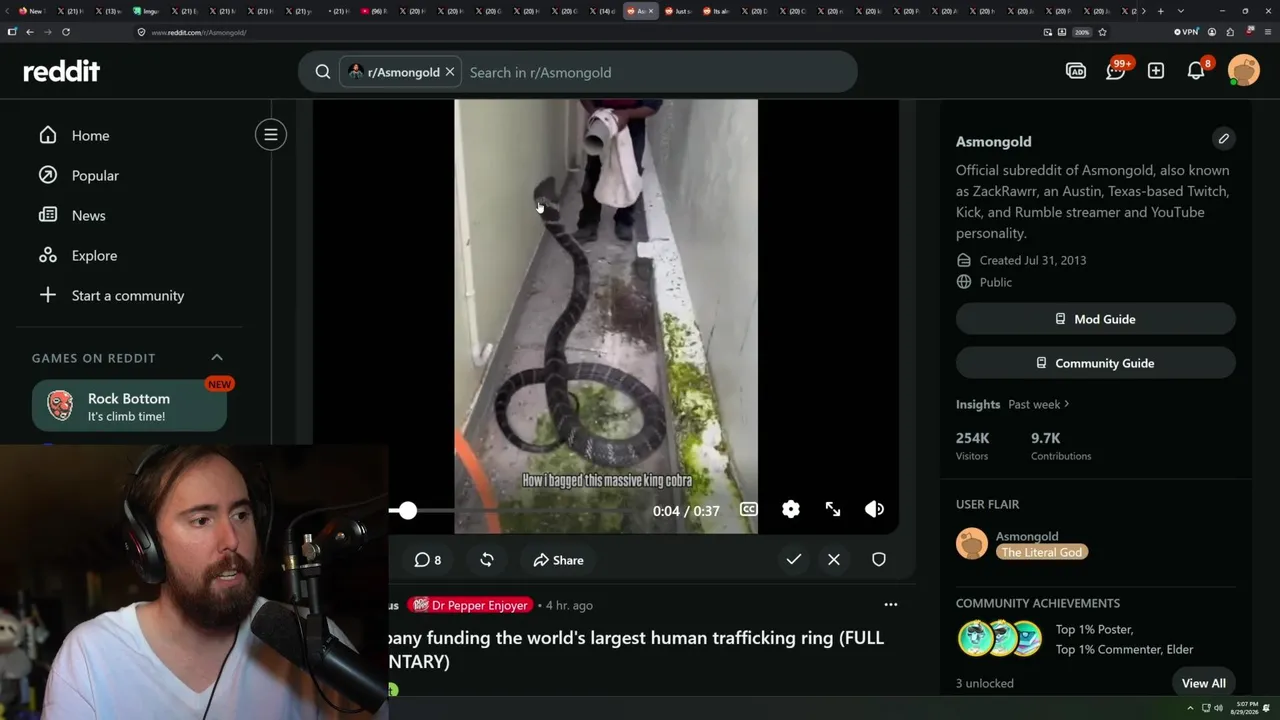Image resolution: width=1280 pixels, height=720 pixels.
Task: Reload the Reddit page
Action: point(66,32)
